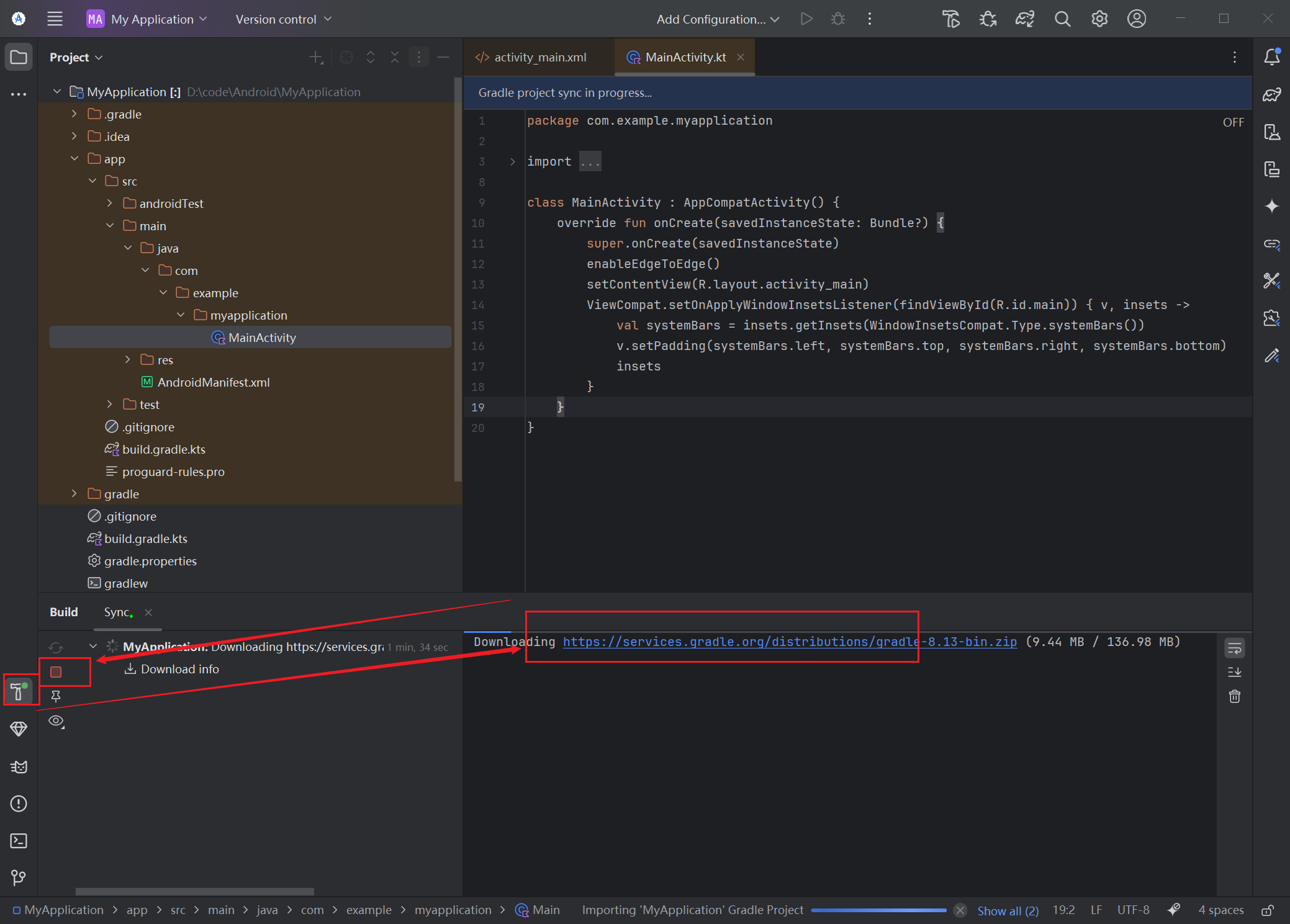Screen dimensions: 1290x924
Task: Open Gemini sparkle assistant icon
Action: [1271, 206]
